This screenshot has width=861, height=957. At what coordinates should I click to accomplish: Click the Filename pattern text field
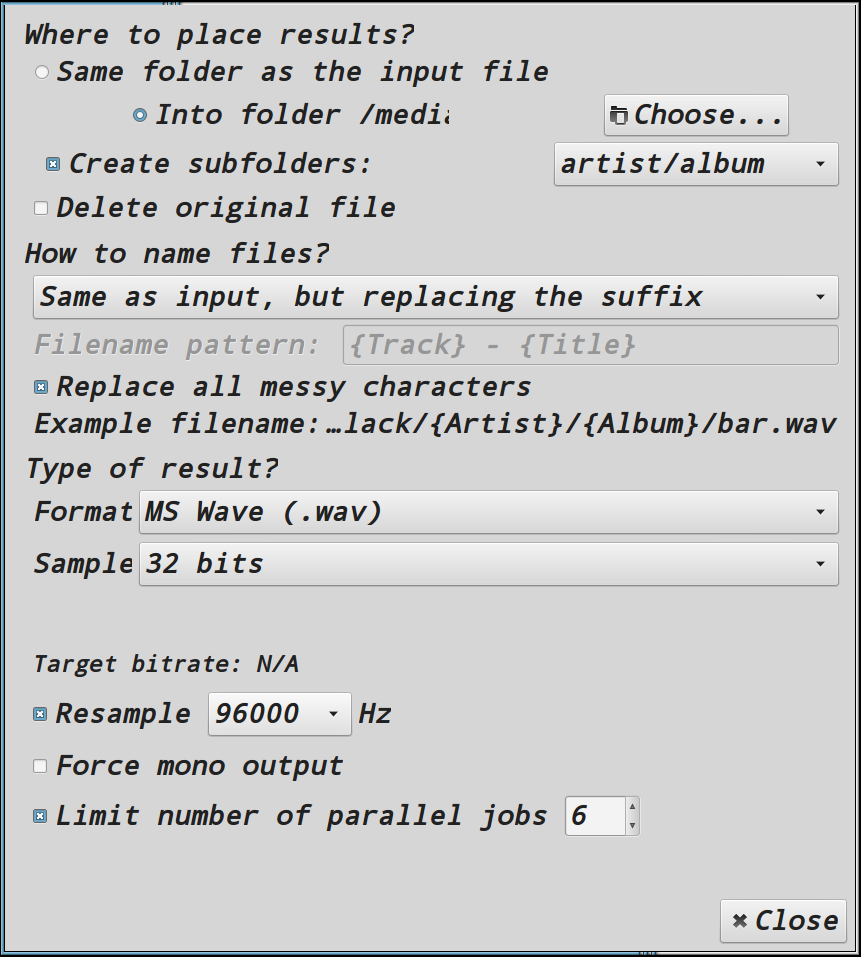point(591,345)
